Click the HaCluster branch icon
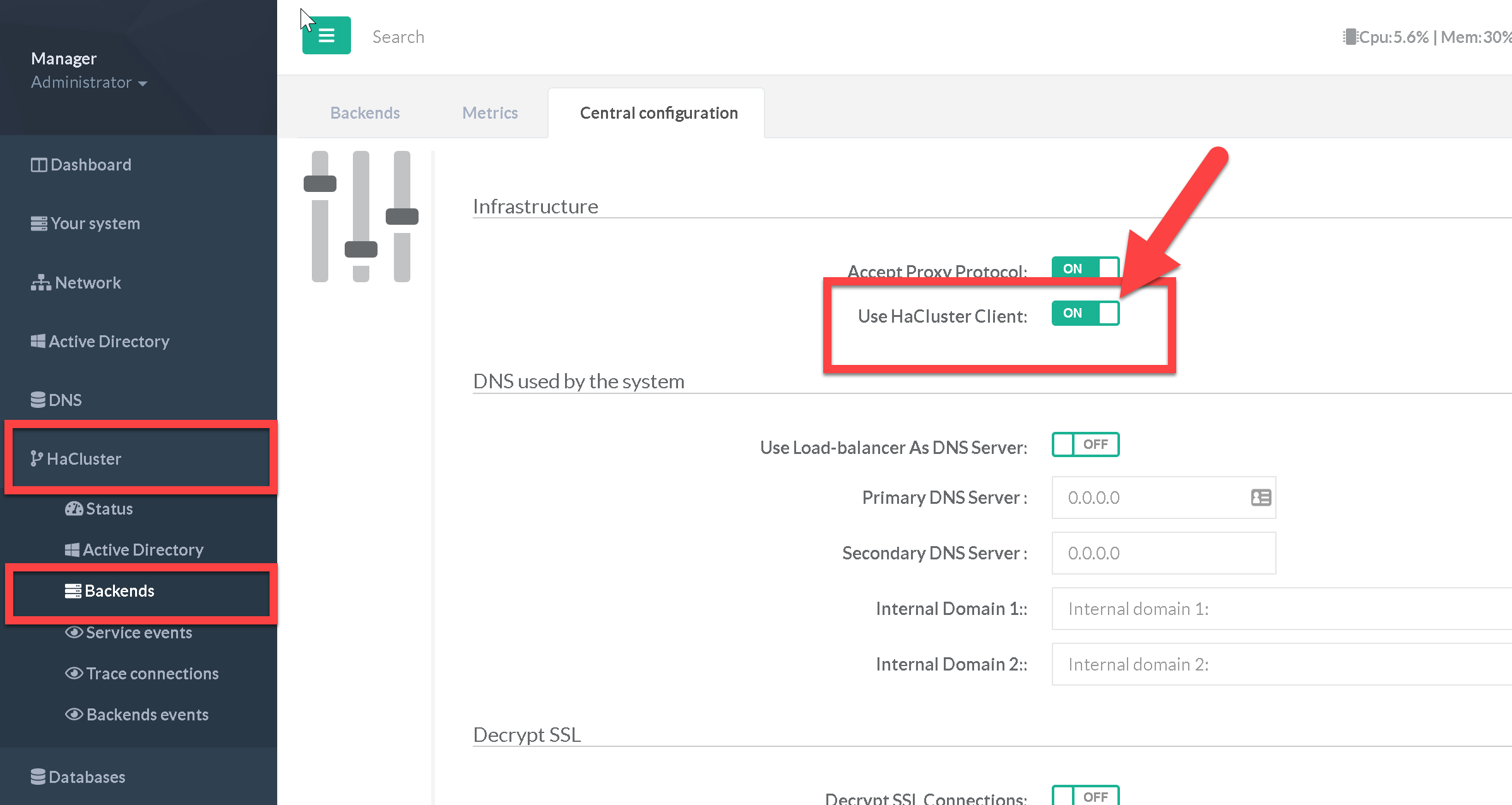Viewport: 1512px width, 805px height. (37, 459)
